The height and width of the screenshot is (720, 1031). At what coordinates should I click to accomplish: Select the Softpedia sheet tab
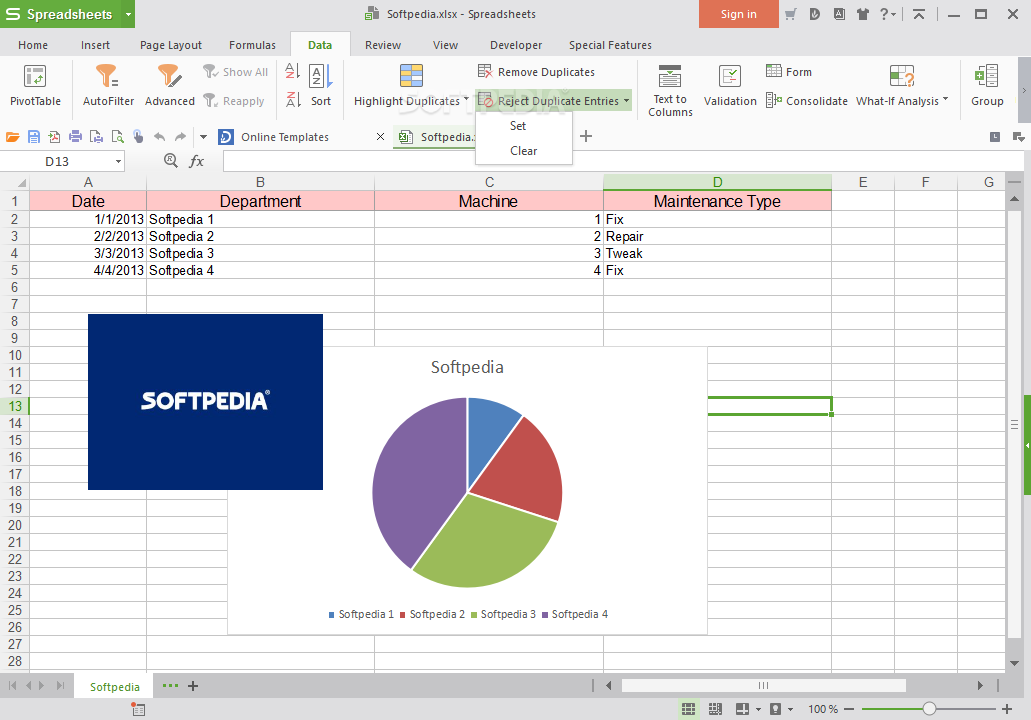pos(114,686)
